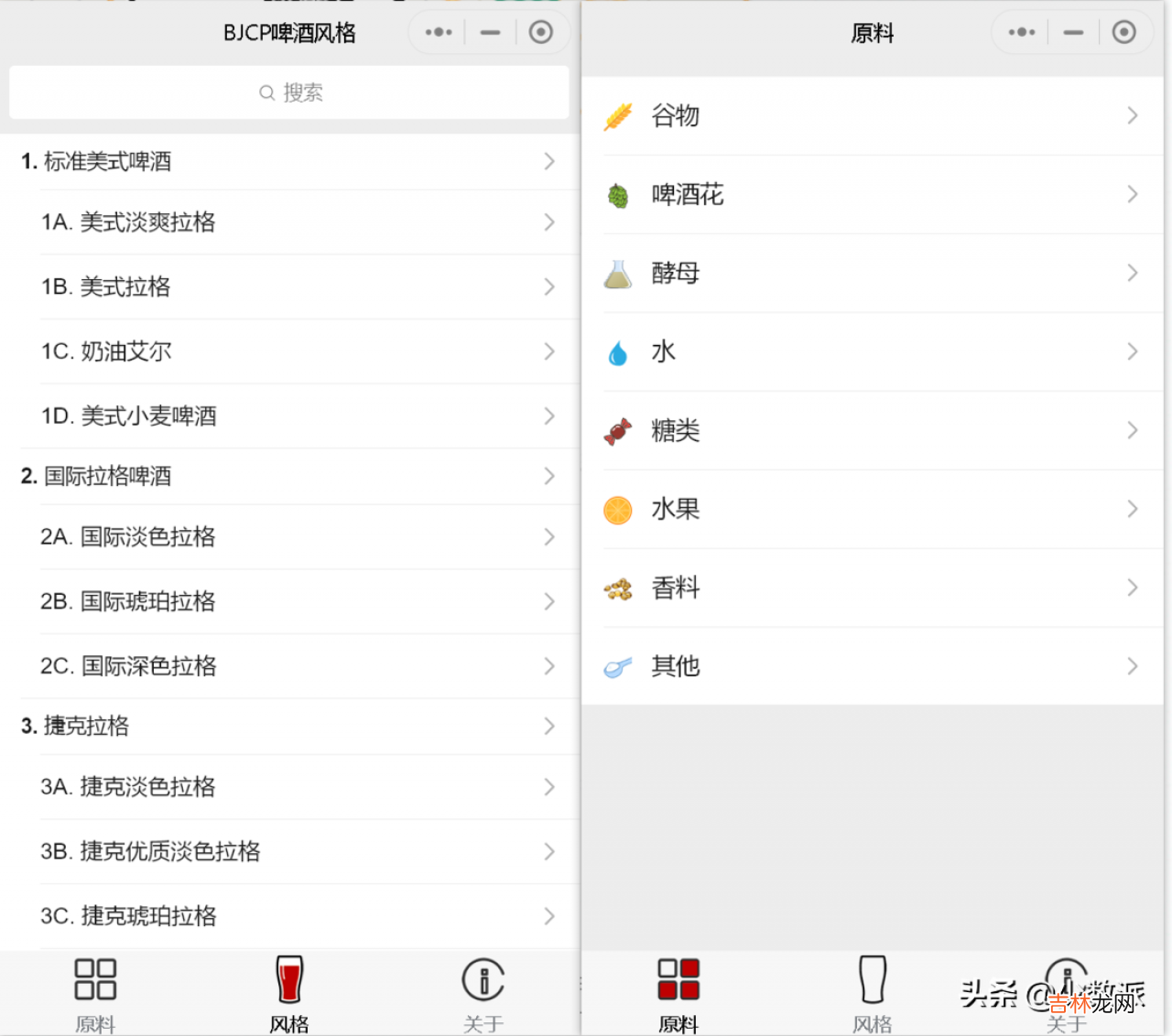Open the 关于 tab in left panel
The width and height of the screenshot is (1172, 1036).
pos(483,993)
